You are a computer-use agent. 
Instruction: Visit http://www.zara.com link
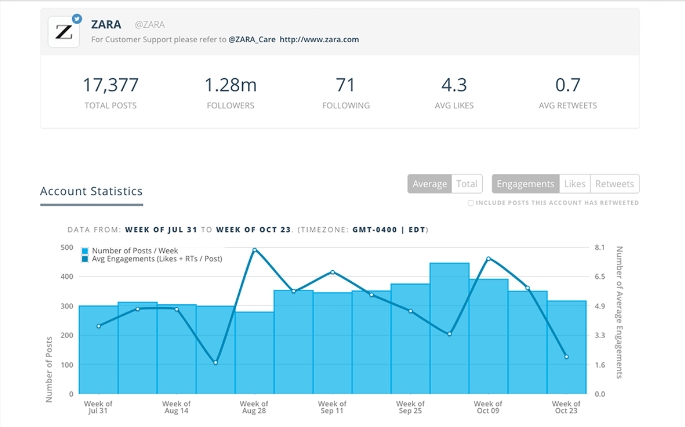319,39
